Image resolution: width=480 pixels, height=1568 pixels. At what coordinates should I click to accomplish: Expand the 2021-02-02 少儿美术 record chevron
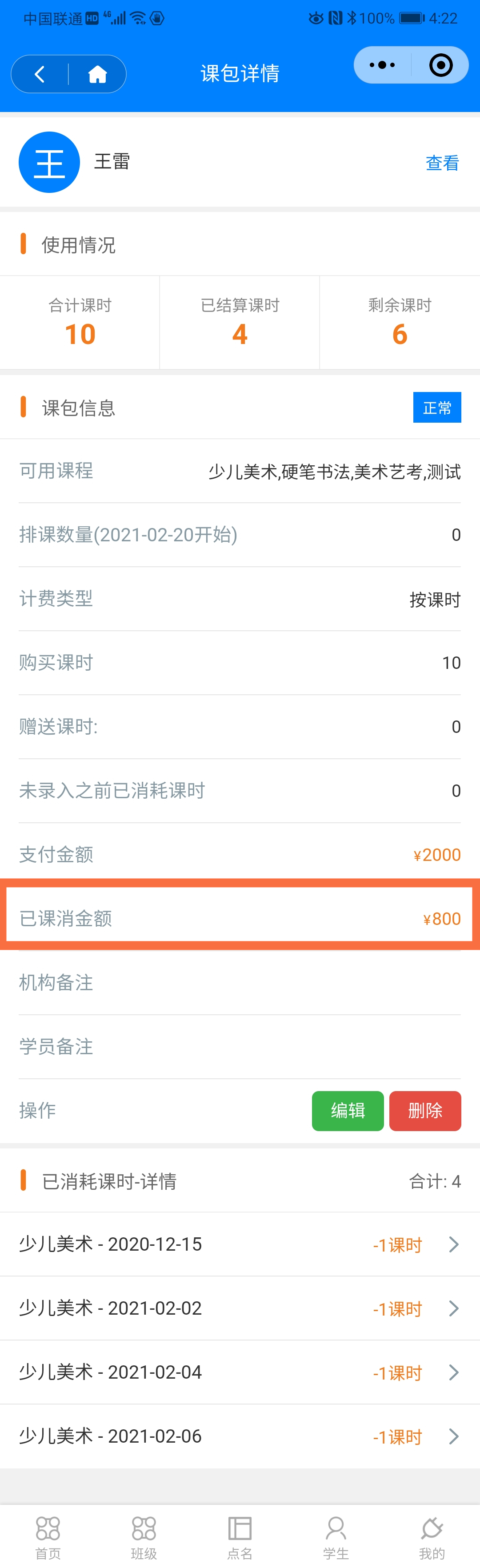point(453,1308)
